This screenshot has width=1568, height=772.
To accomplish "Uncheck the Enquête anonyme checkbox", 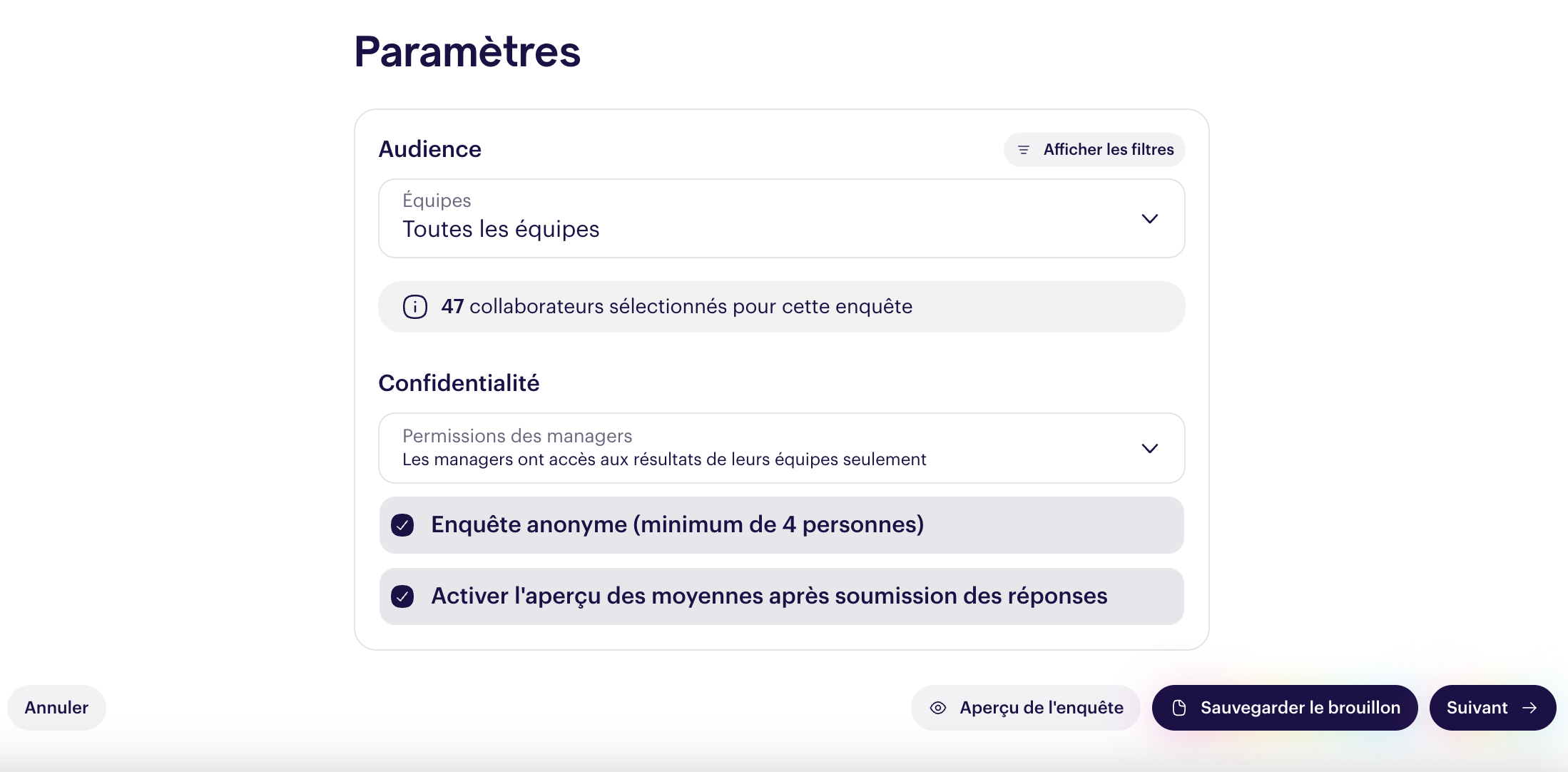I will pos(402,525).
